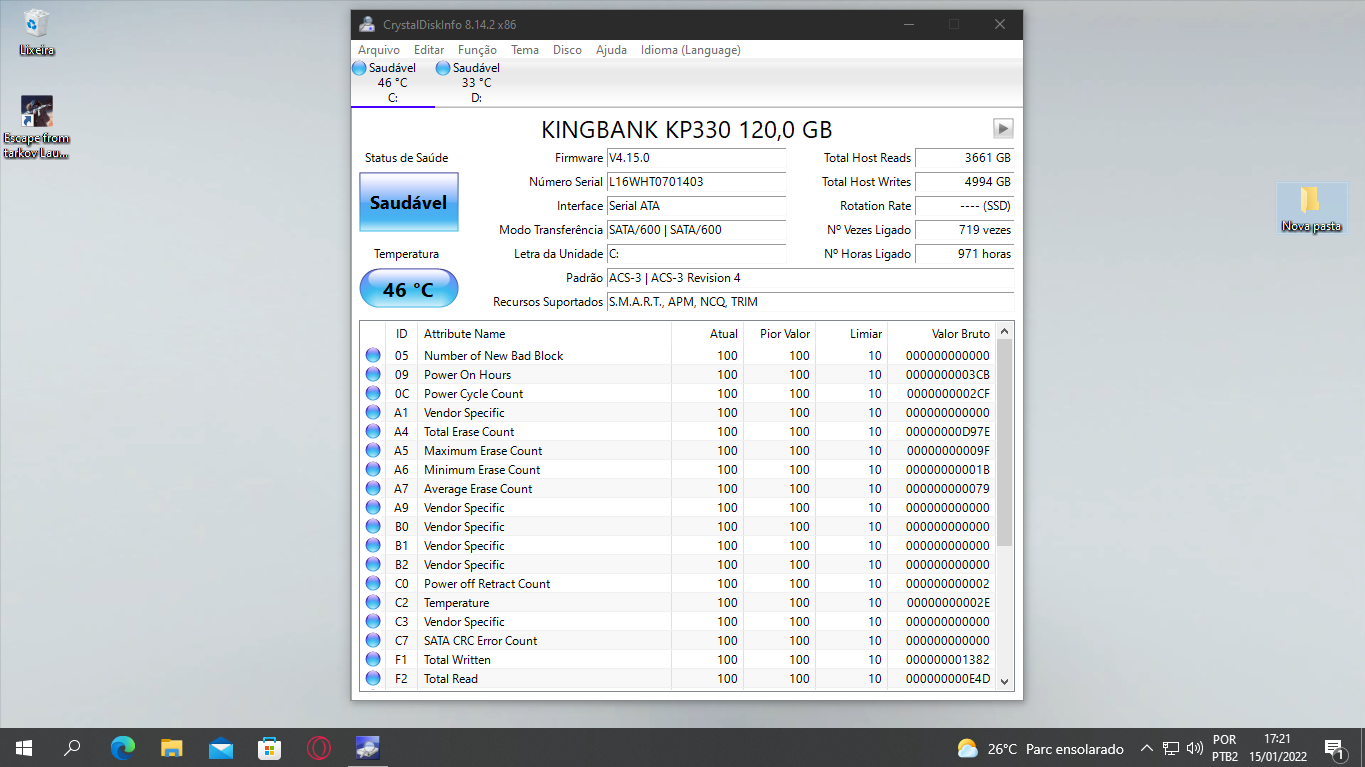Open taskbar search

point(72,747)
